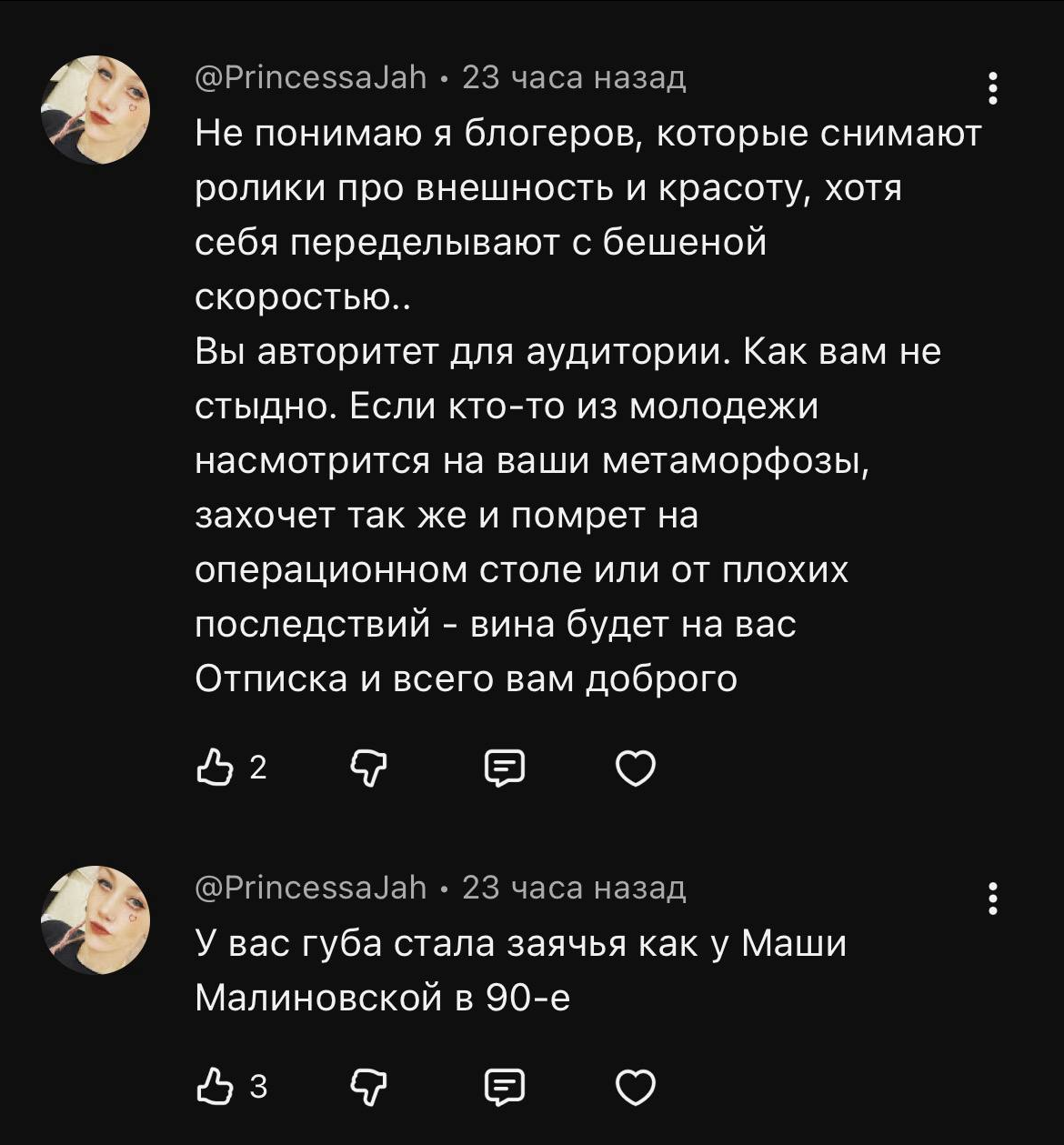Screen dimensions: 1064x1145
Task: Open the @PrincessaJah username above the "Не понимаю" comment
Action: tap(311, 78)
